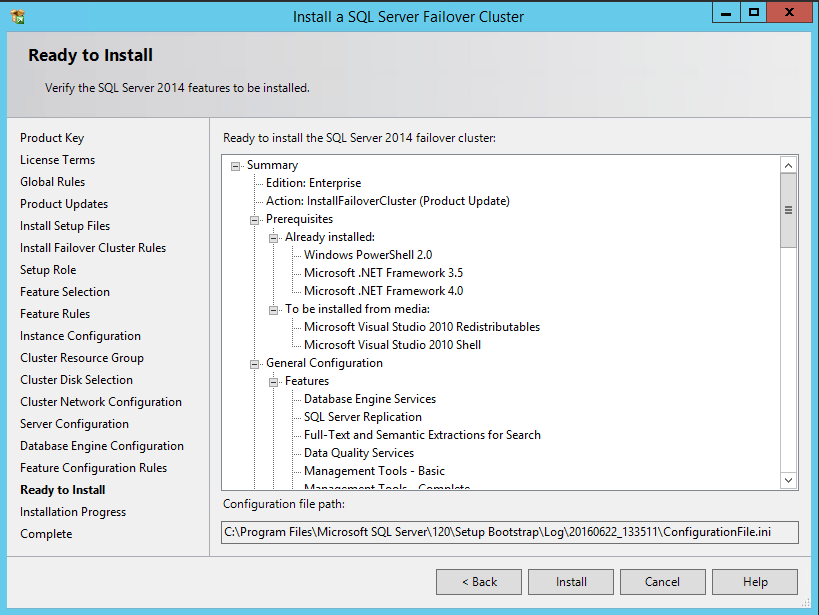Select Full-Text and Semantic Extractions item

(x=422, y=435)
